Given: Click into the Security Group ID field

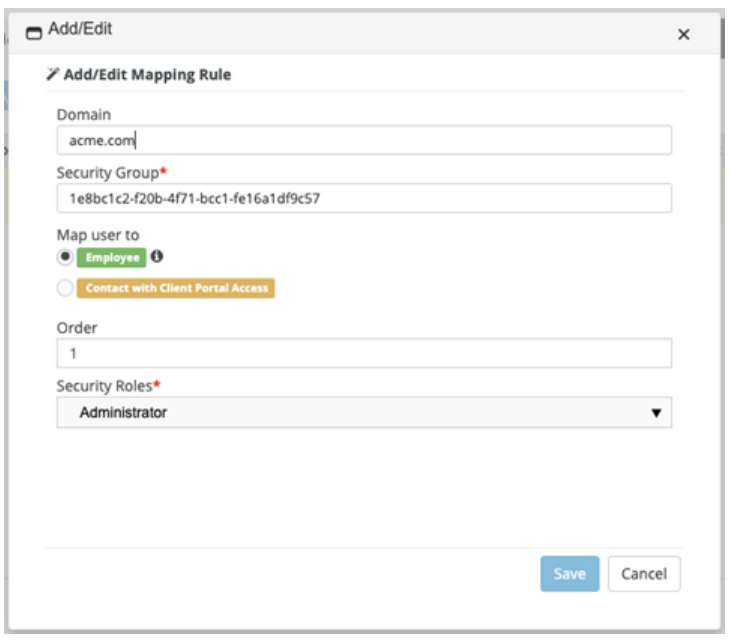Looking at the screenshot, I should coord(363,198).
